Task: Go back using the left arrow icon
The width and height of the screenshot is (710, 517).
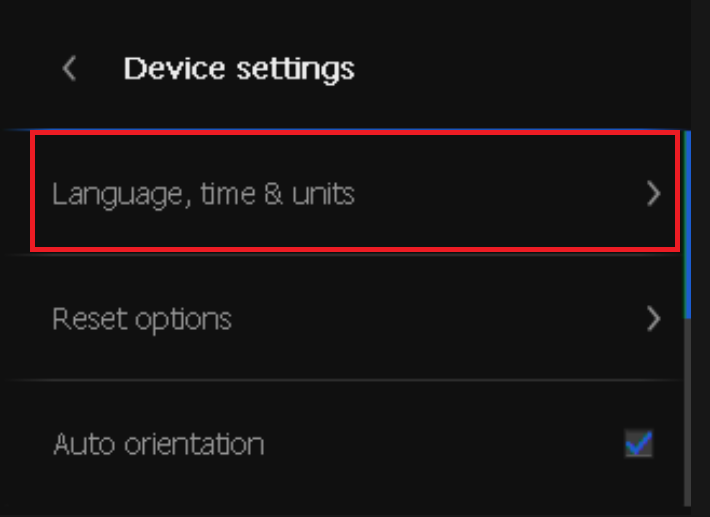Action: pyautogui.click(x=69, y=69)
